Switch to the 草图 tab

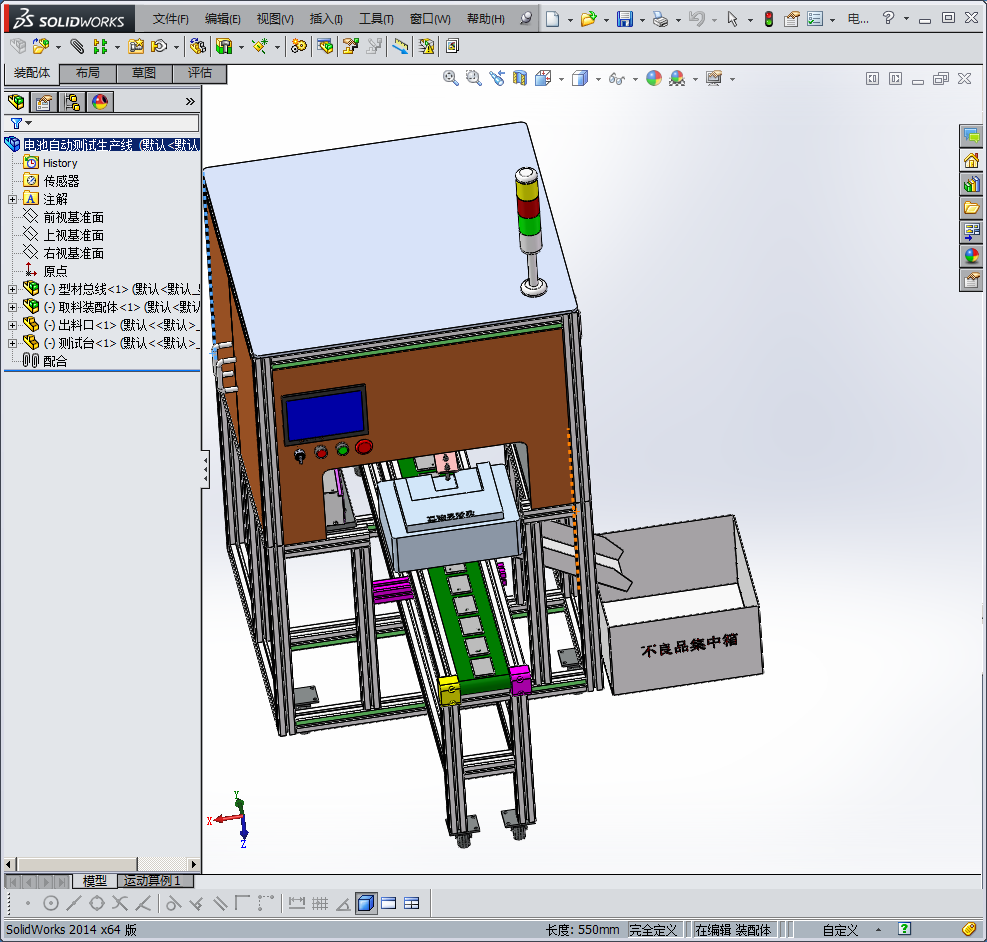point(143,73)
